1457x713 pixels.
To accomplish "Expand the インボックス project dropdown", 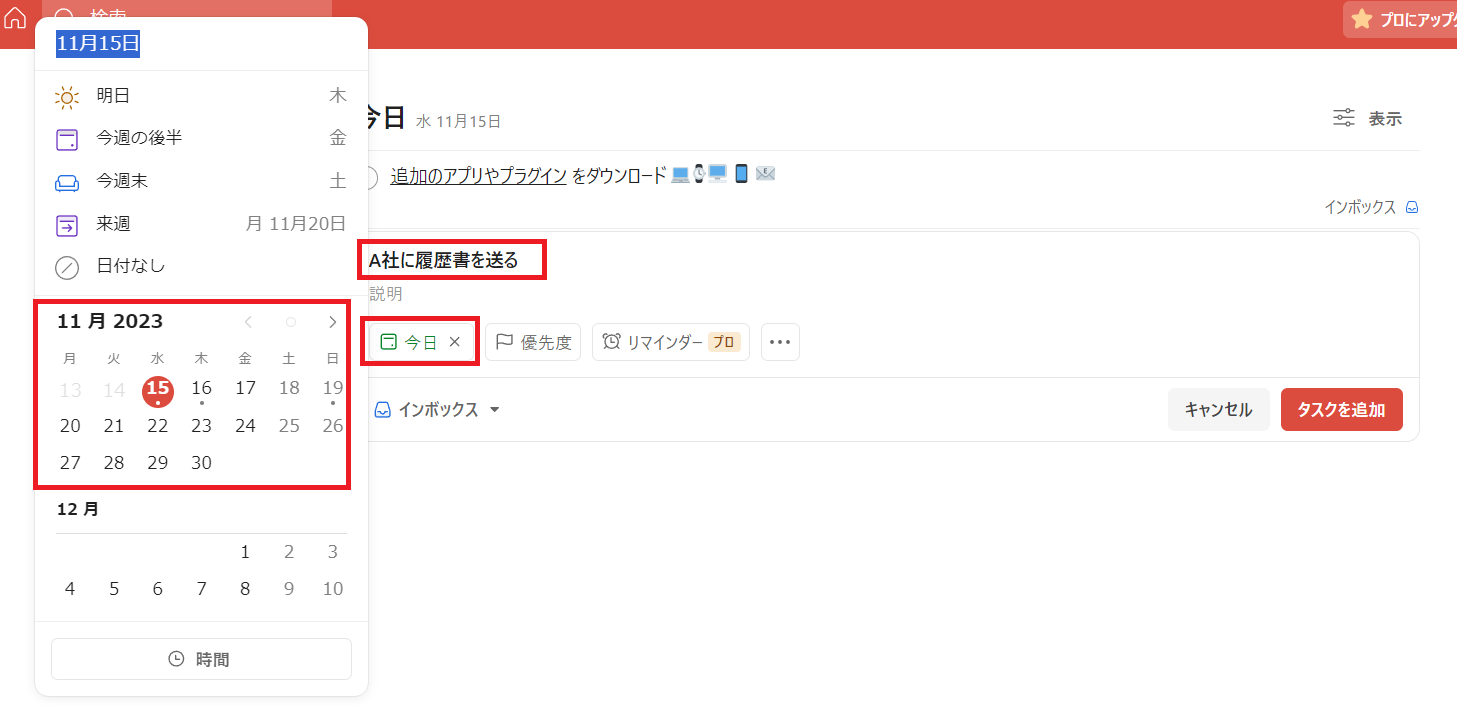I will click(437, 410).
